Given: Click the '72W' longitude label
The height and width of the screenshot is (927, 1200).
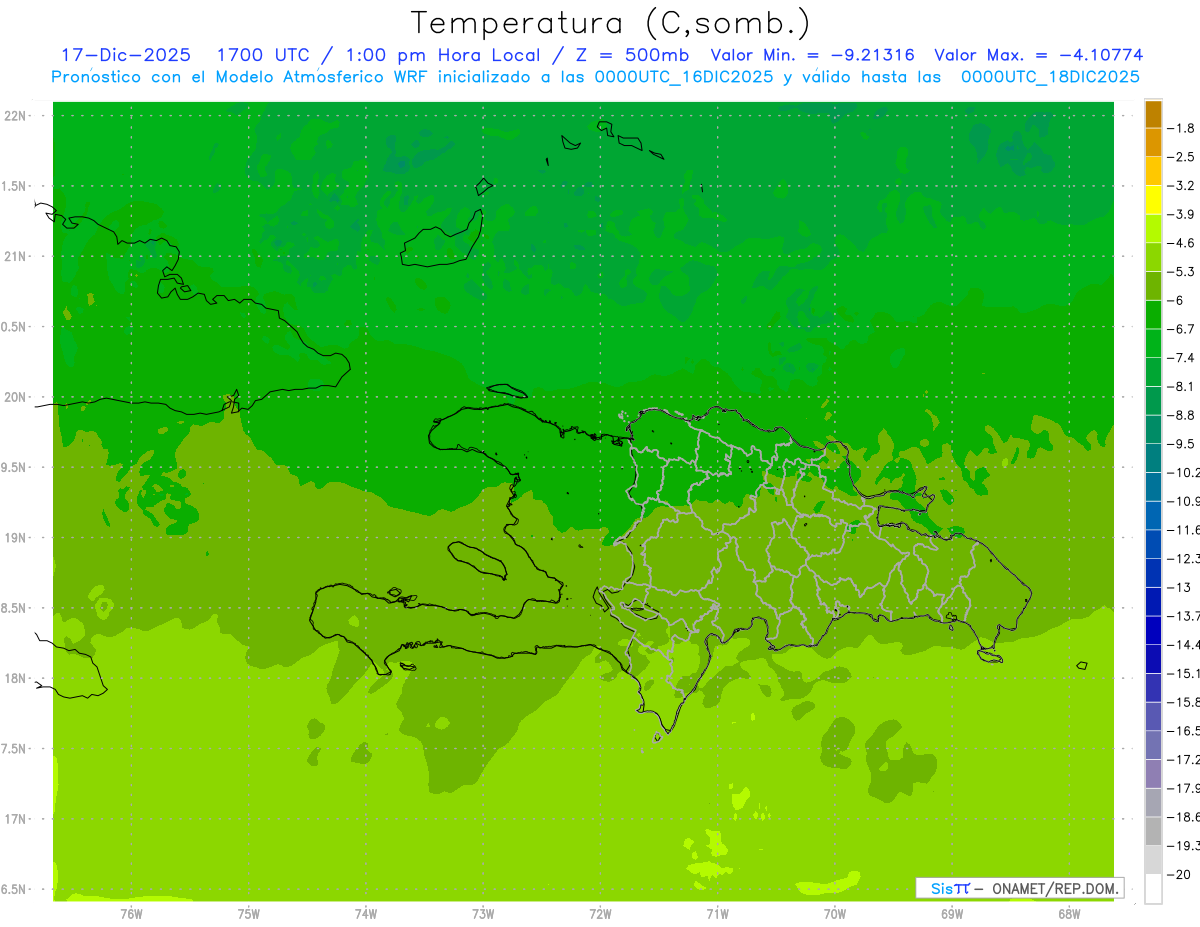Looking at the screenshot, I should (x=600, y=913).
